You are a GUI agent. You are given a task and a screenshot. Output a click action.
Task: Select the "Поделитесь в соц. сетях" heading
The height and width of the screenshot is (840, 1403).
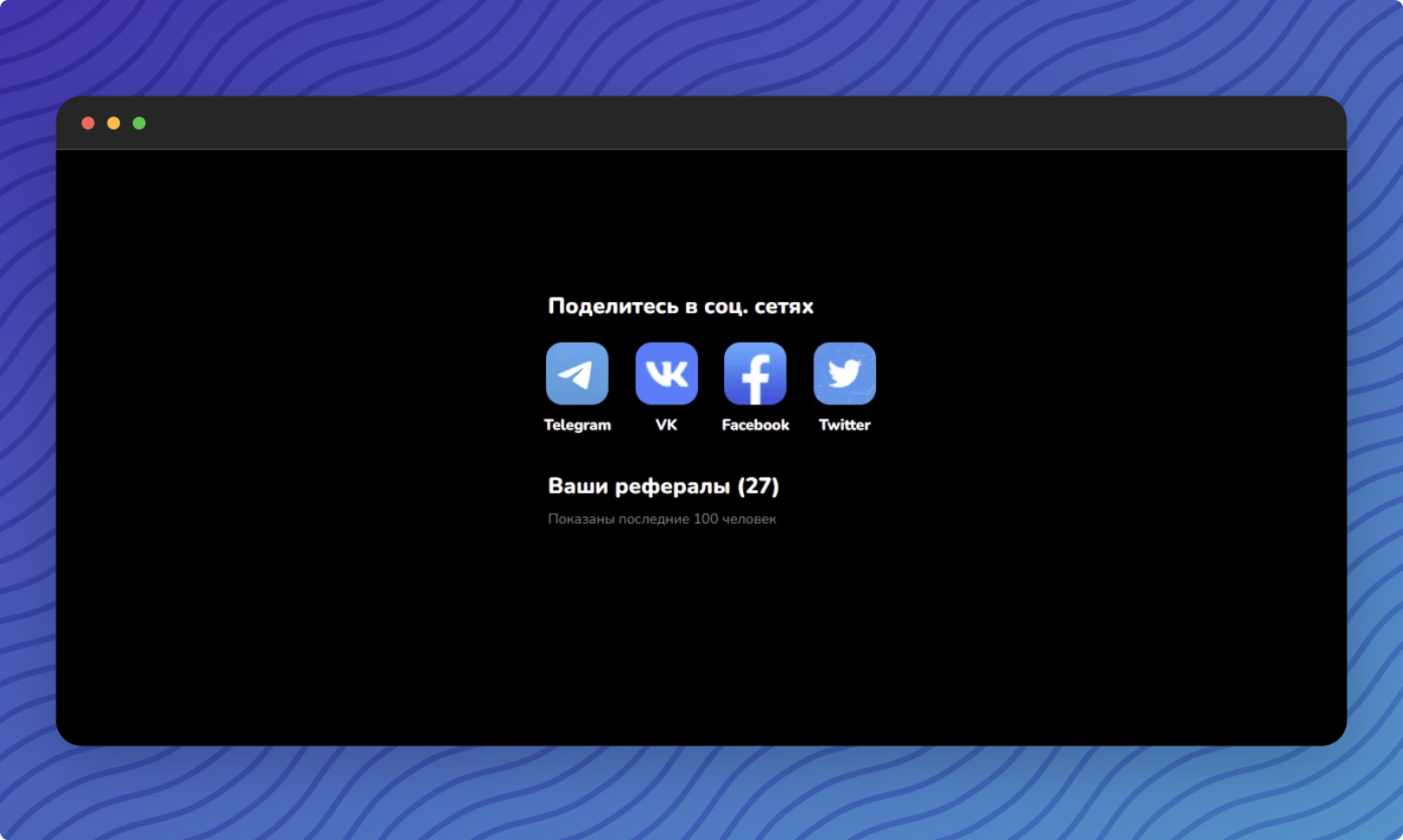tap(681, 306)
